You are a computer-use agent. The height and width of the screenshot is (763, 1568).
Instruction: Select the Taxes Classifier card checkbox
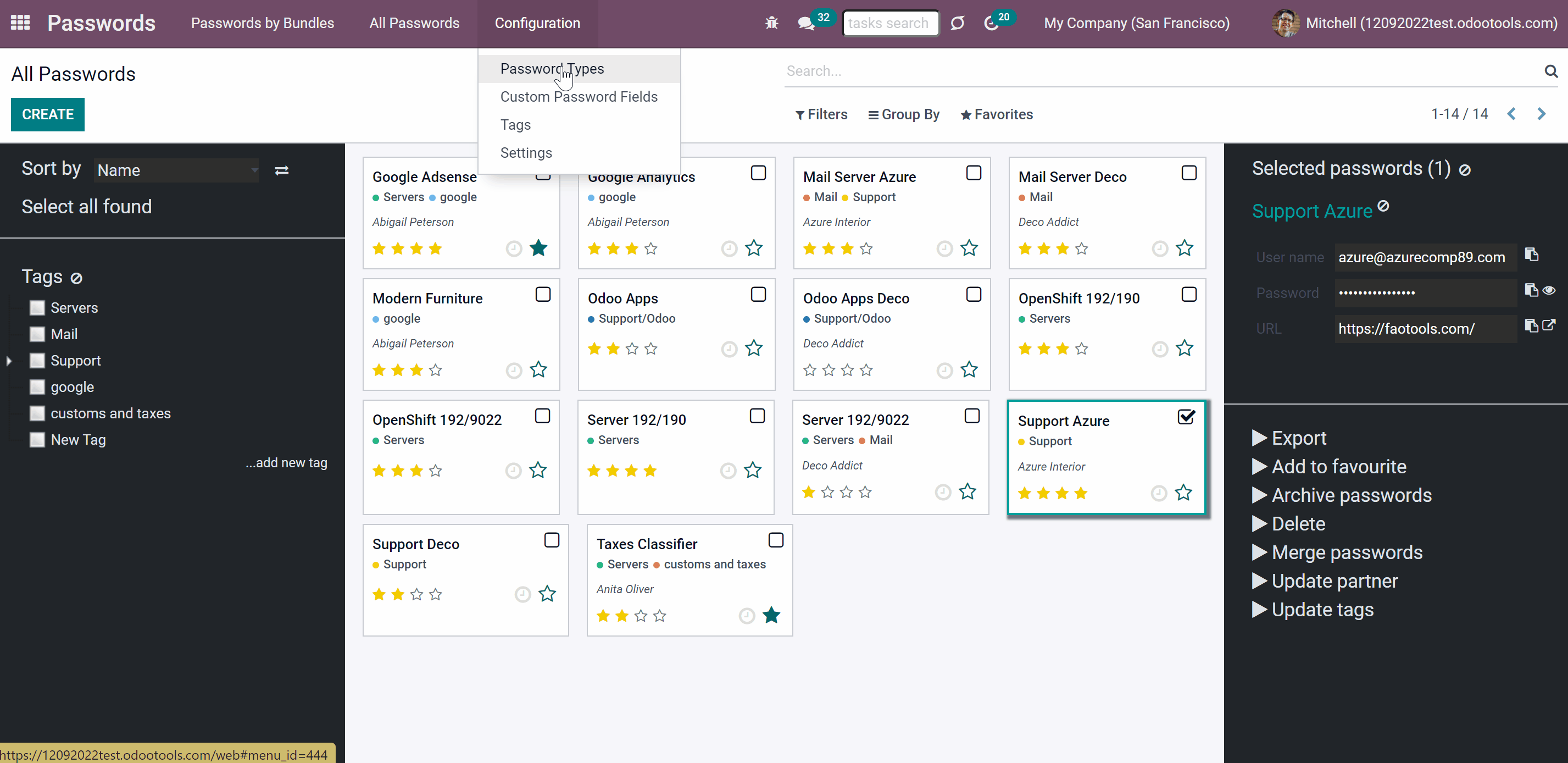point(775,540)
